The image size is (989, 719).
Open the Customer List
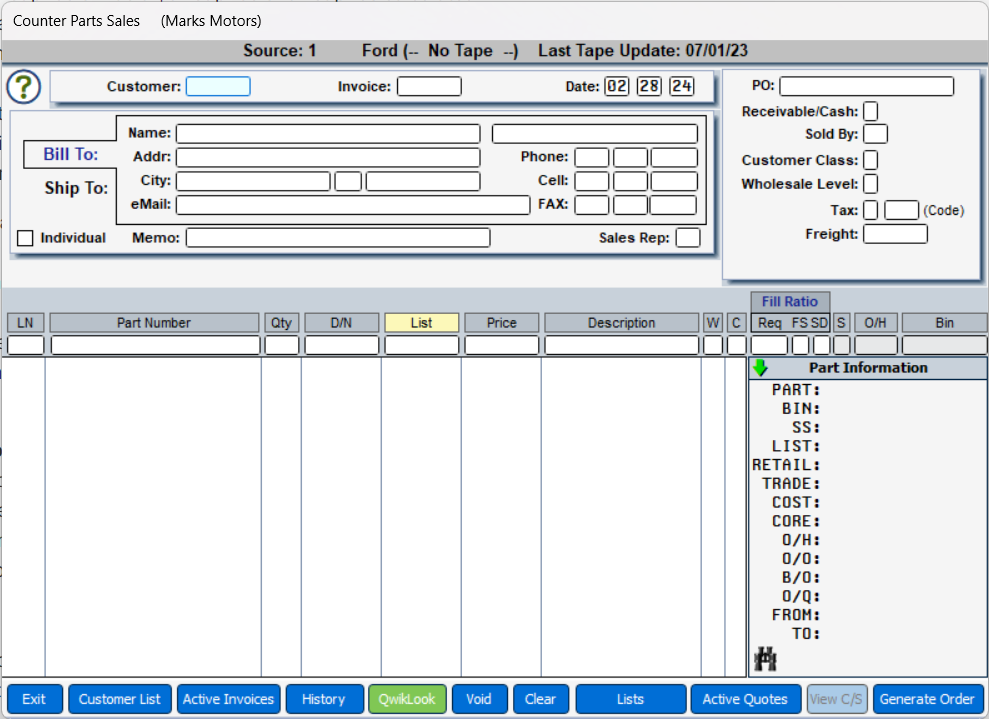[x=119, y=699]
